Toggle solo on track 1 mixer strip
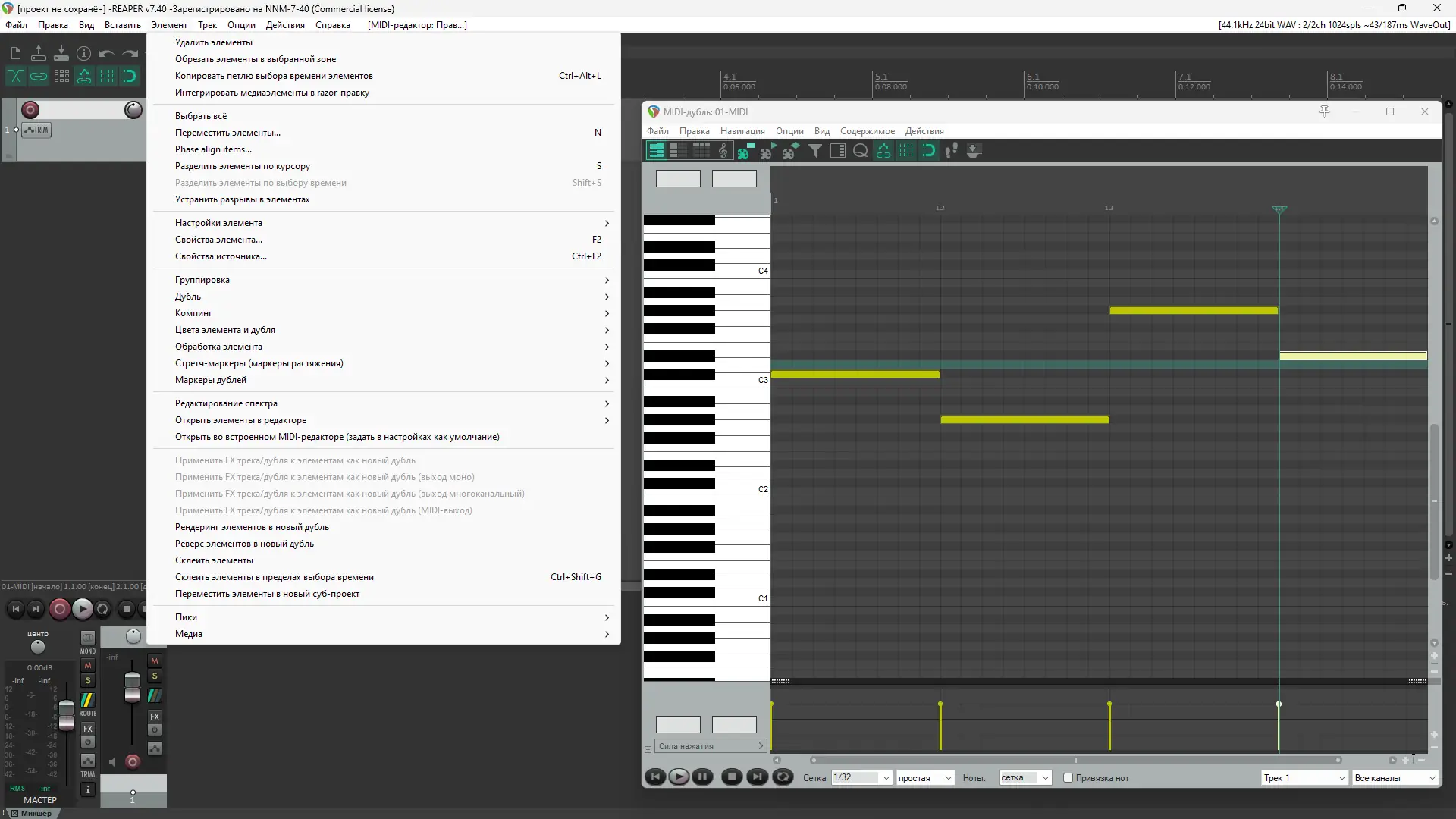This screenshot has height=819, width=1456. point(155,676)
